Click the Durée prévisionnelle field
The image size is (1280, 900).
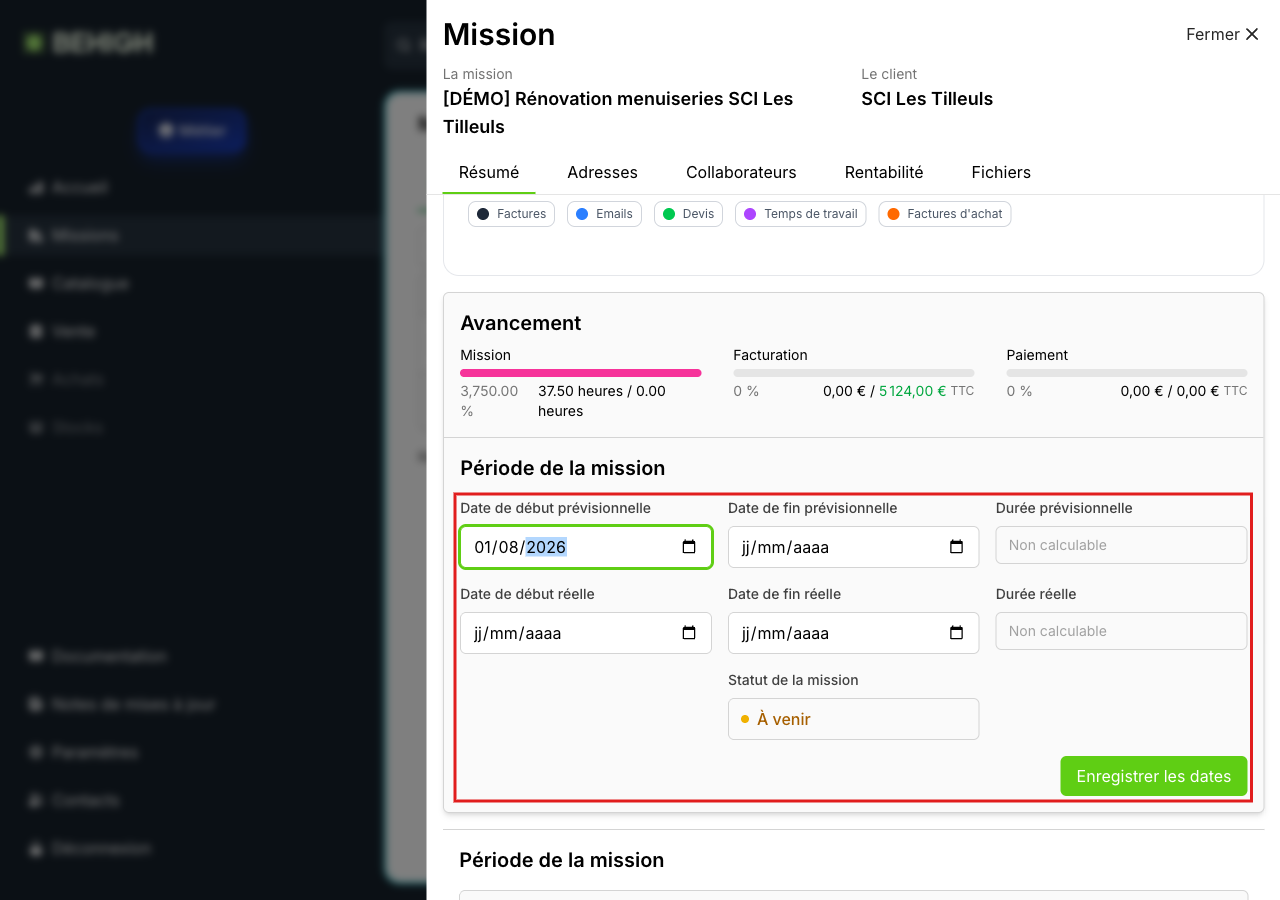(1121, 545)
